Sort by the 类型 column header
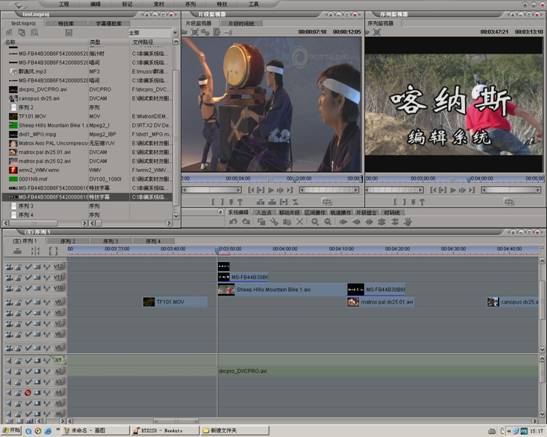This screenshot has height=437, width=547. click(95, 42)
